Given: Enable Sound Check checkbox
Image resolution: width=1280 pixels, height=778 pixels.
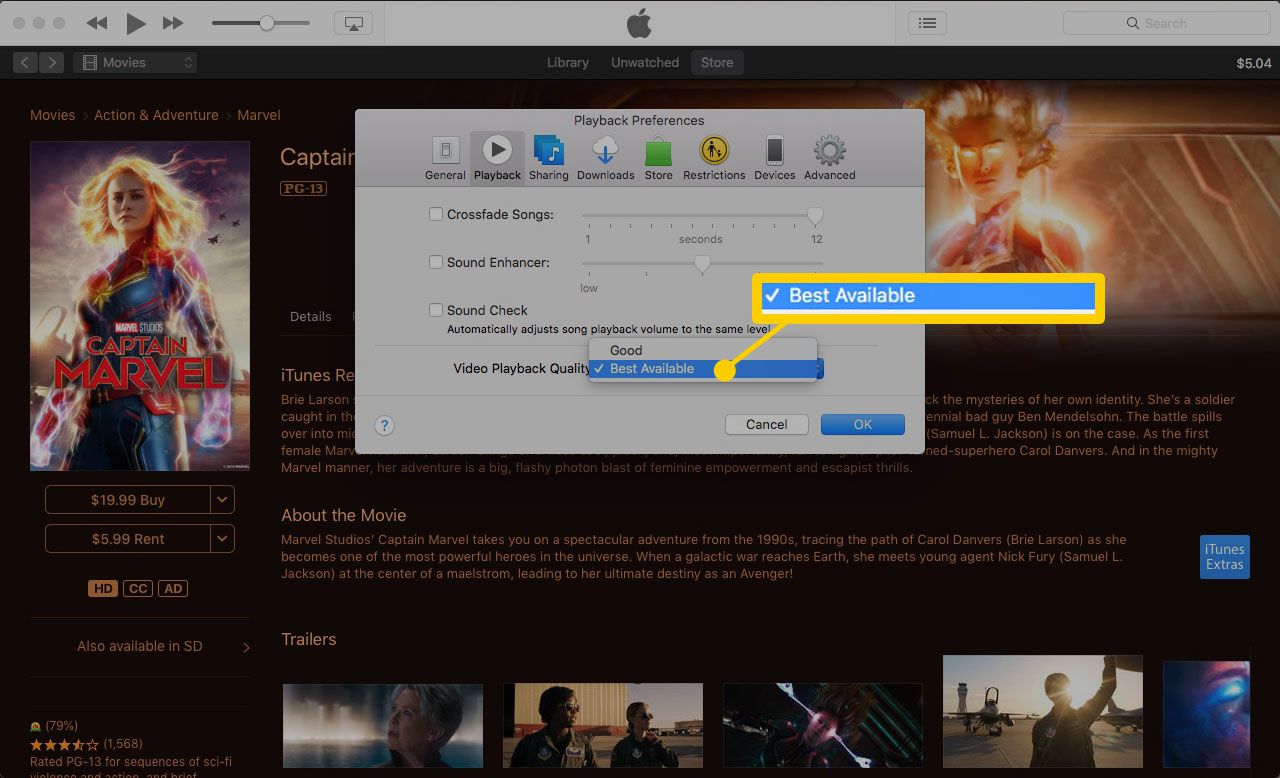Looking at the screenshot, I should tap(436, 310).
